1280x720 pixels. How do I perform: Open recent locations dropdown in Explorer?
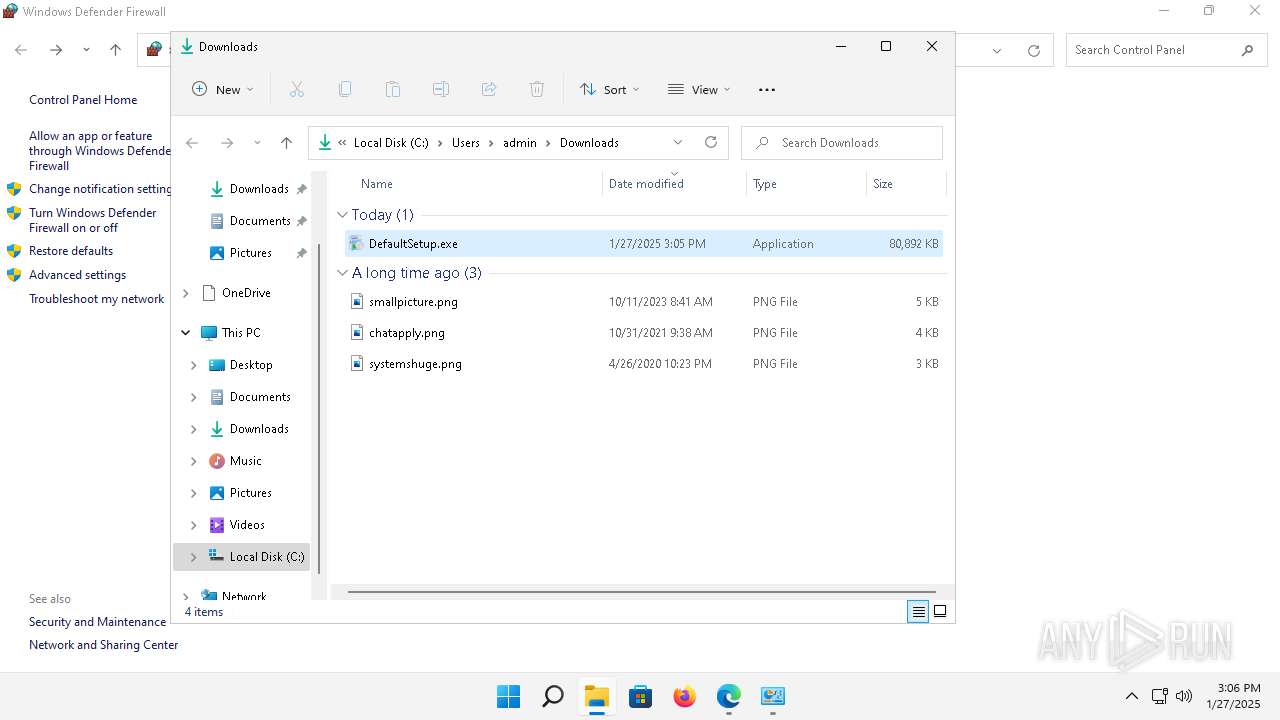(257, 143)
